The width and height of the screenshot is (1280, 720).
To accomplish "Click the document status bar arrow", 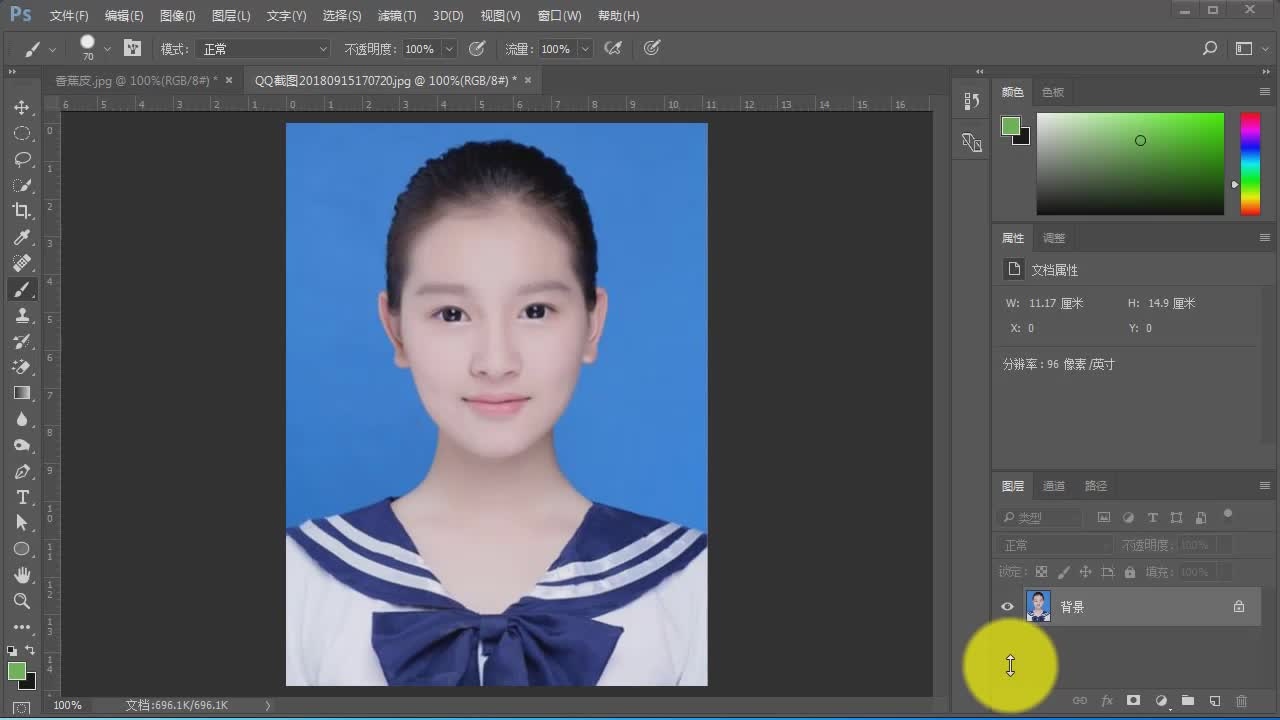I will 267,705.
